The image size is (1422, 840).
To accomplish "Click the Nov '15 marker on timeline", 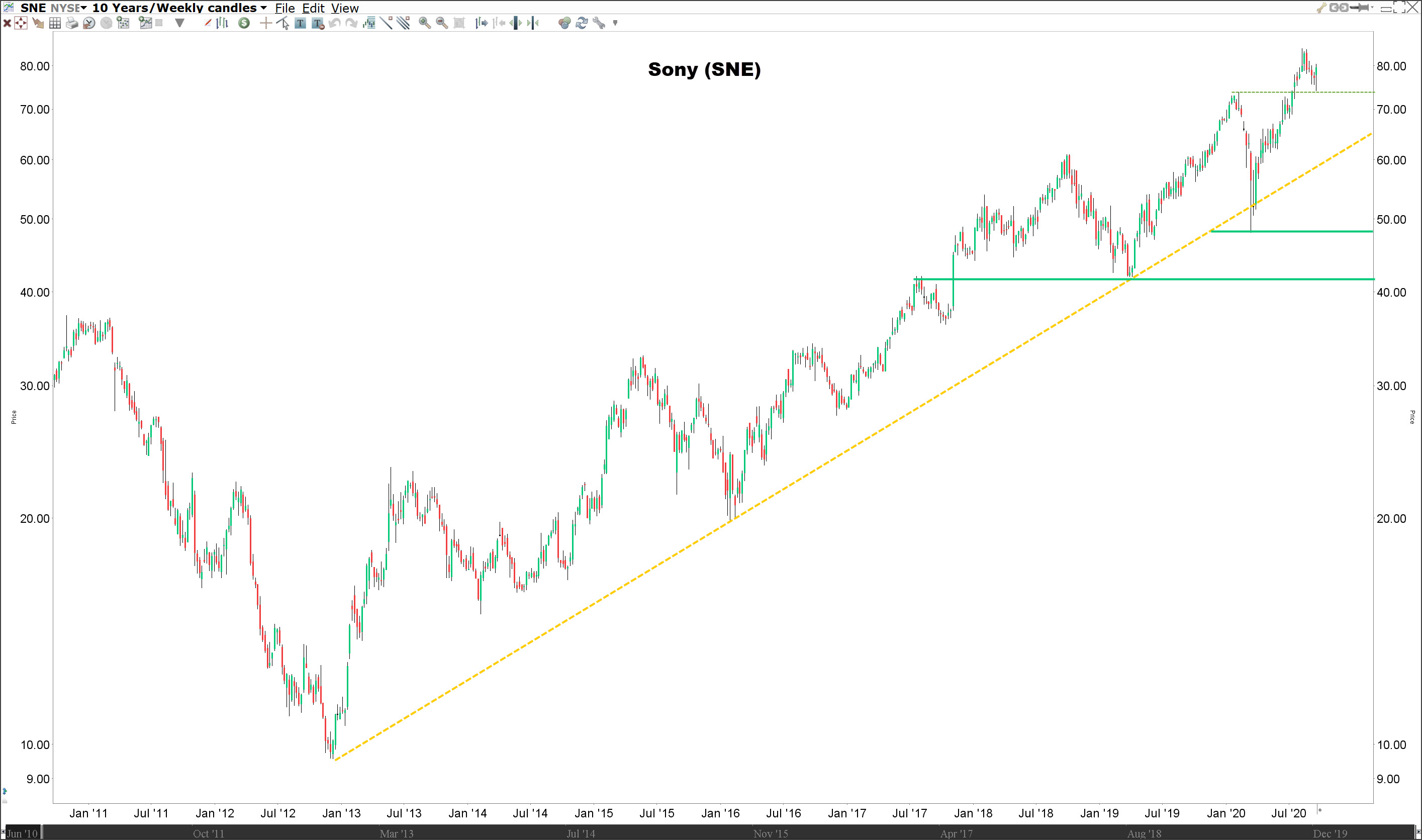I will 770,833.
